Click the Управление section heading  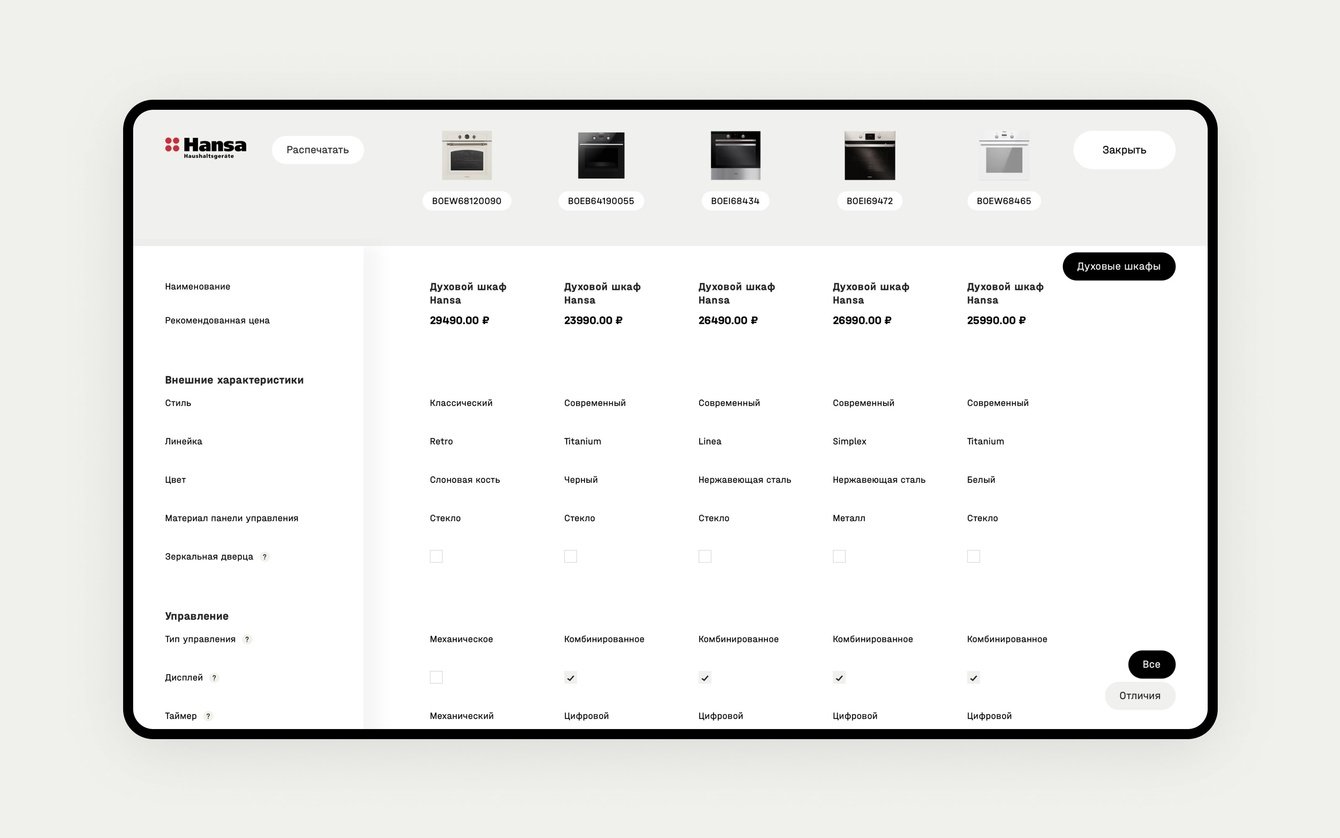(x=197, y=617)
